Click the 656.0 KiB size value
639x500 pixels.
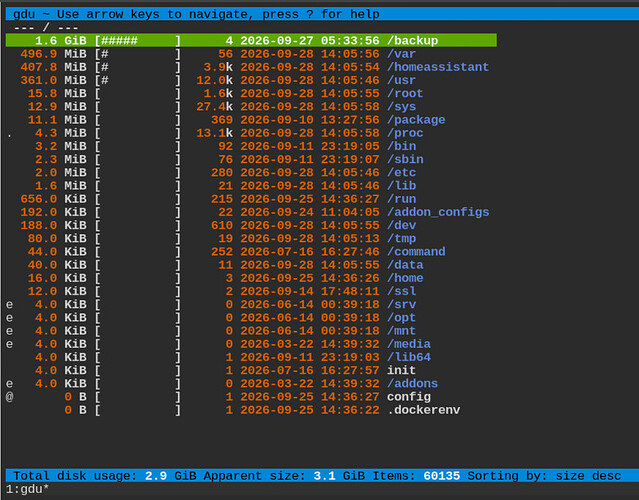53,198
